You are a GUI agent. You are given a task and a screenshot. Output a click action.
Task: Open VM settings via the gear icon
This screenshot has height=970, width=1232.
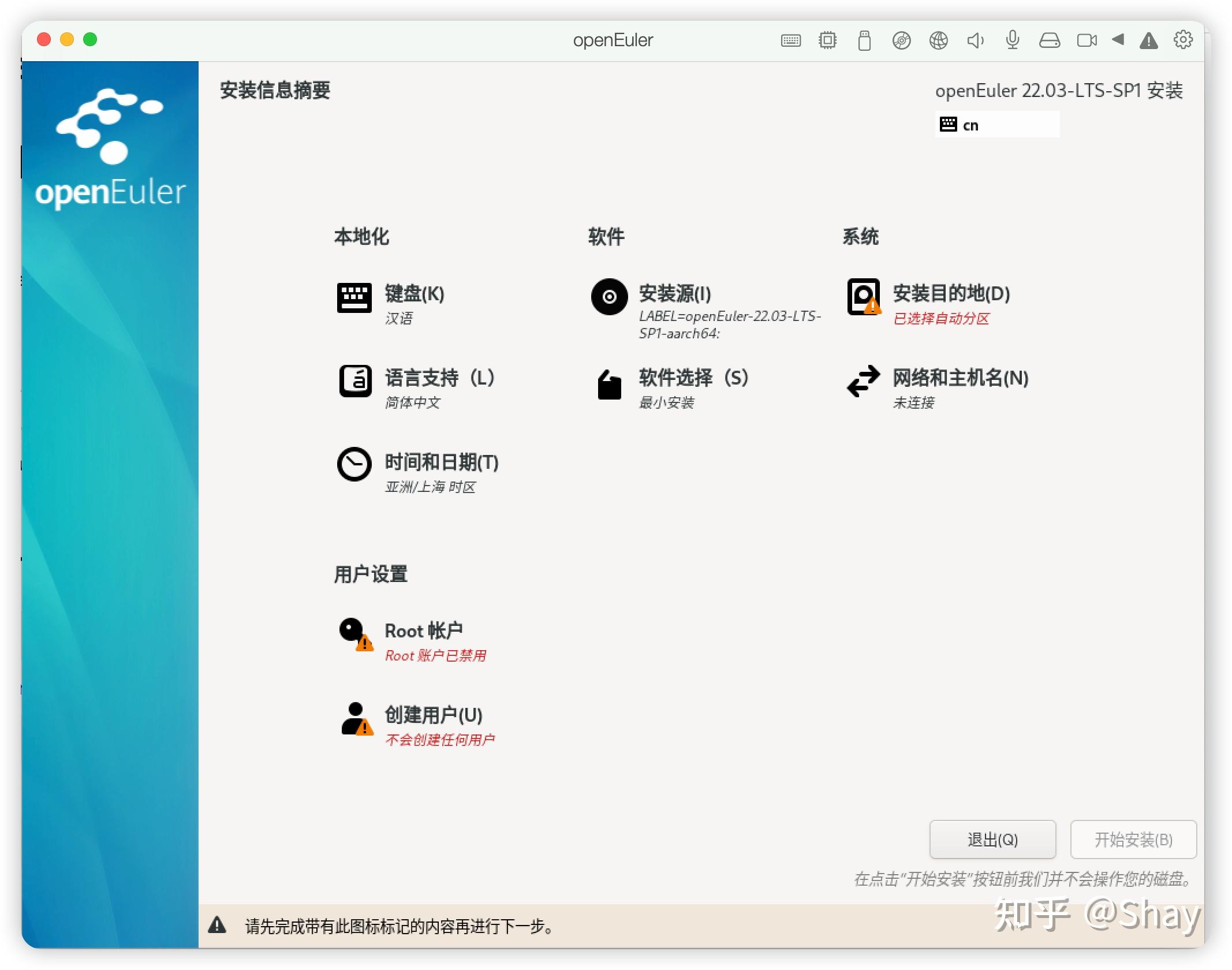pyautogui.click(x=1184, y=39)
